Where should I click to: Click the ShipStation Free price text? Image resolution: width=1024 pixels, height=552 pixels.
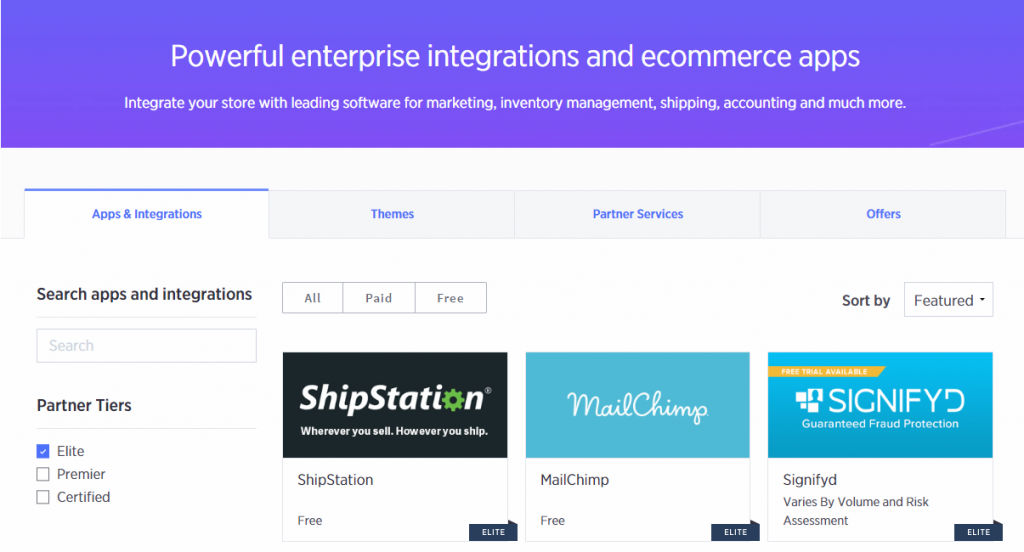310,521
